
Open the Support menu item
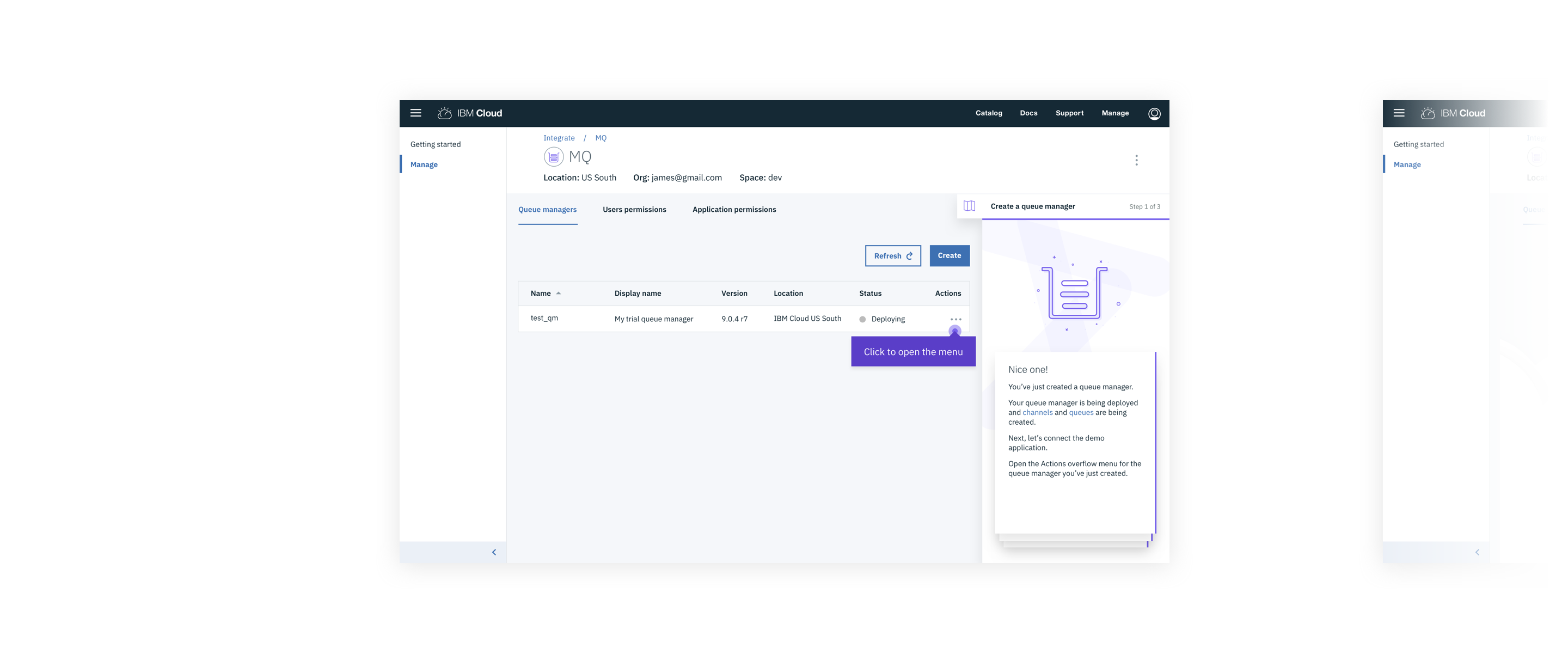pyautogui.click(x=1069, y=113)
